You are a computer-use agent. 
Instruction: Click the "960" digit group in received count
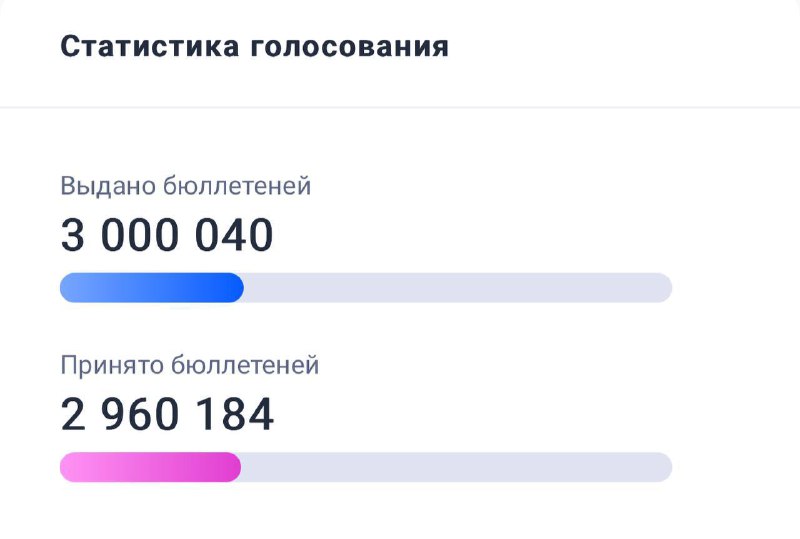(140, 414)
